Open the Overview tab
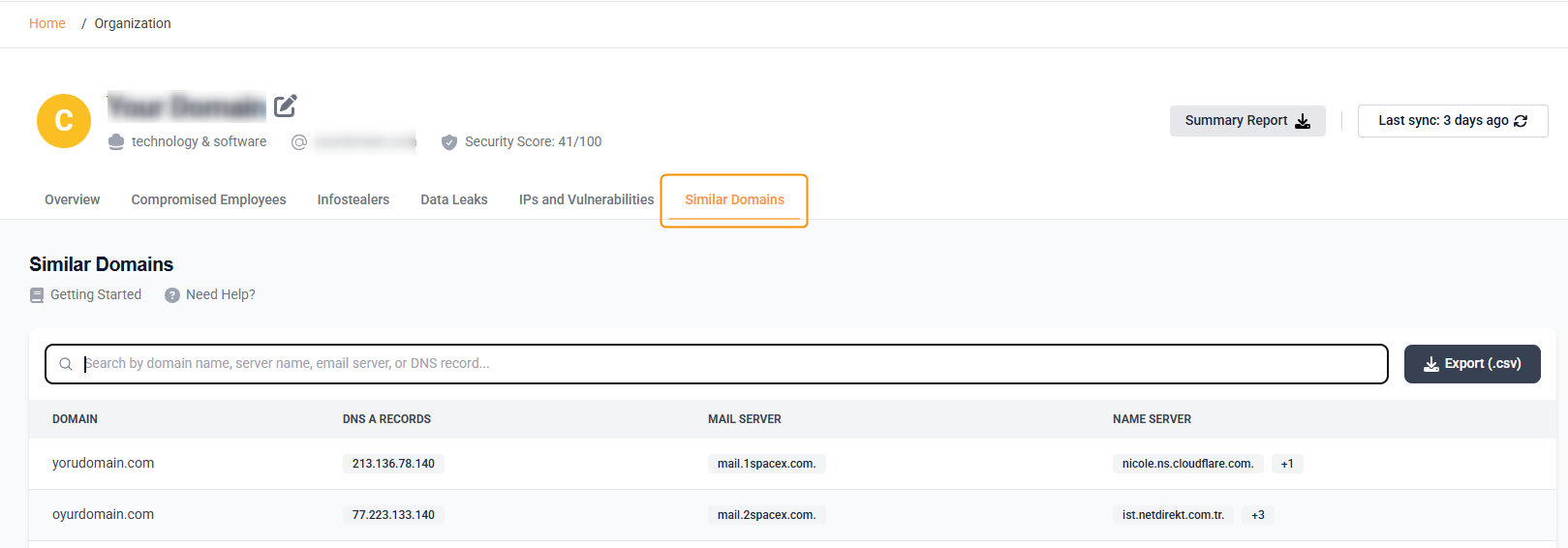The height and width of the screenshot is (548, 1568). click(73, 199)
